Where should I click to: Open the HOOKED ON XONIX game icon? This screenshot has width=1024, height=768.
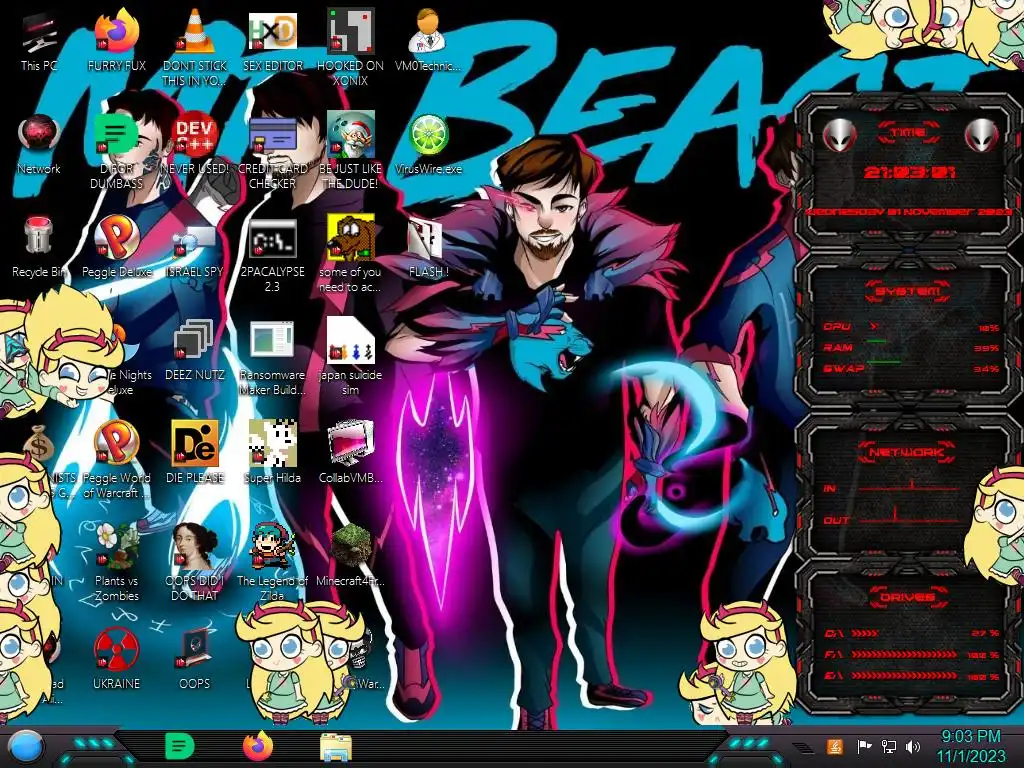pyautogui.click(x=351, y=47)
